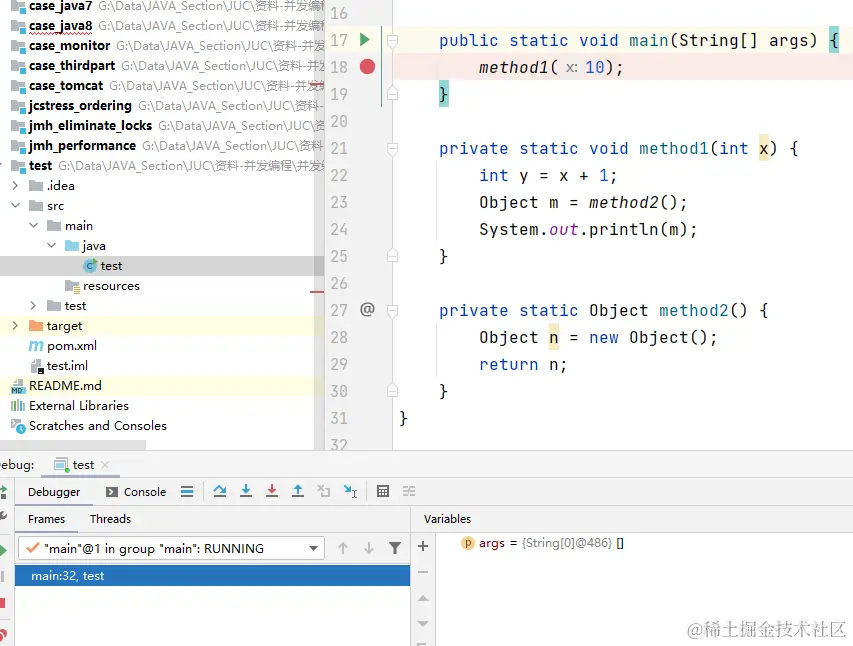Expand the .idea folder
This screenshot has height=646, width=853.
15,186
